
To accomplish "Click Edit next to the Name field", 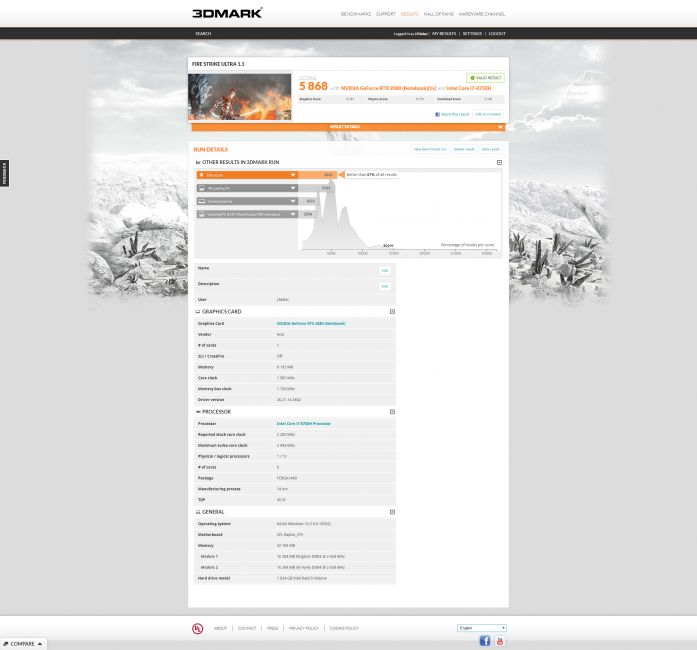I will pyautogui.click(x=384, y=270).
